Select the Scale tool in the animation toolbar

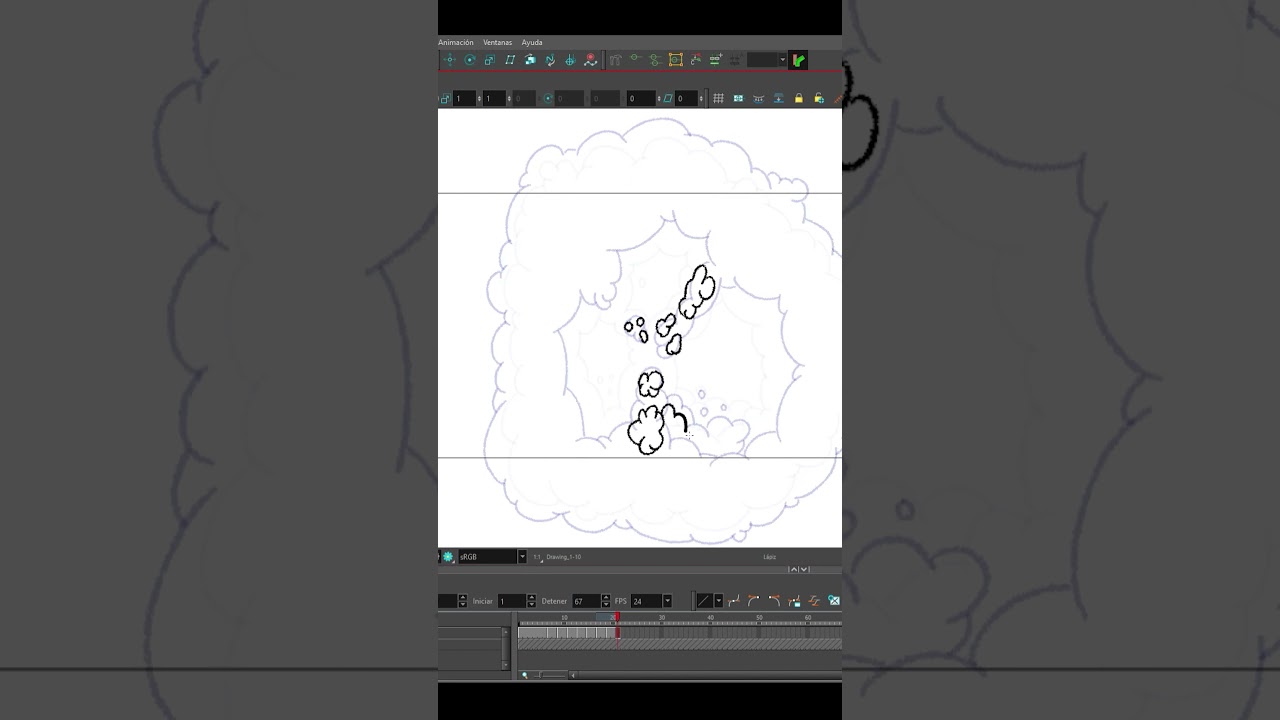tap(489, 60)
